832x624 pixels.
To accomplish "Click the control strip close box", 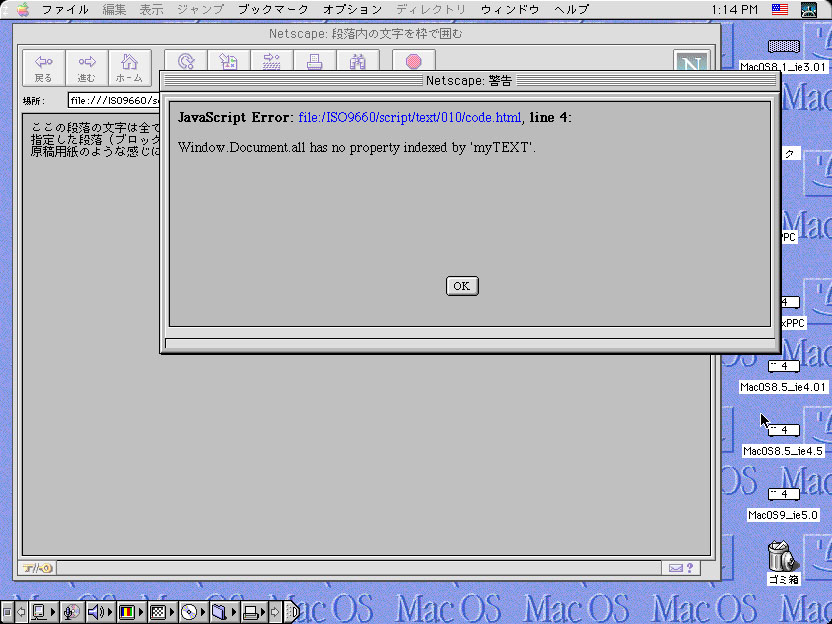I will coord(6,612).
